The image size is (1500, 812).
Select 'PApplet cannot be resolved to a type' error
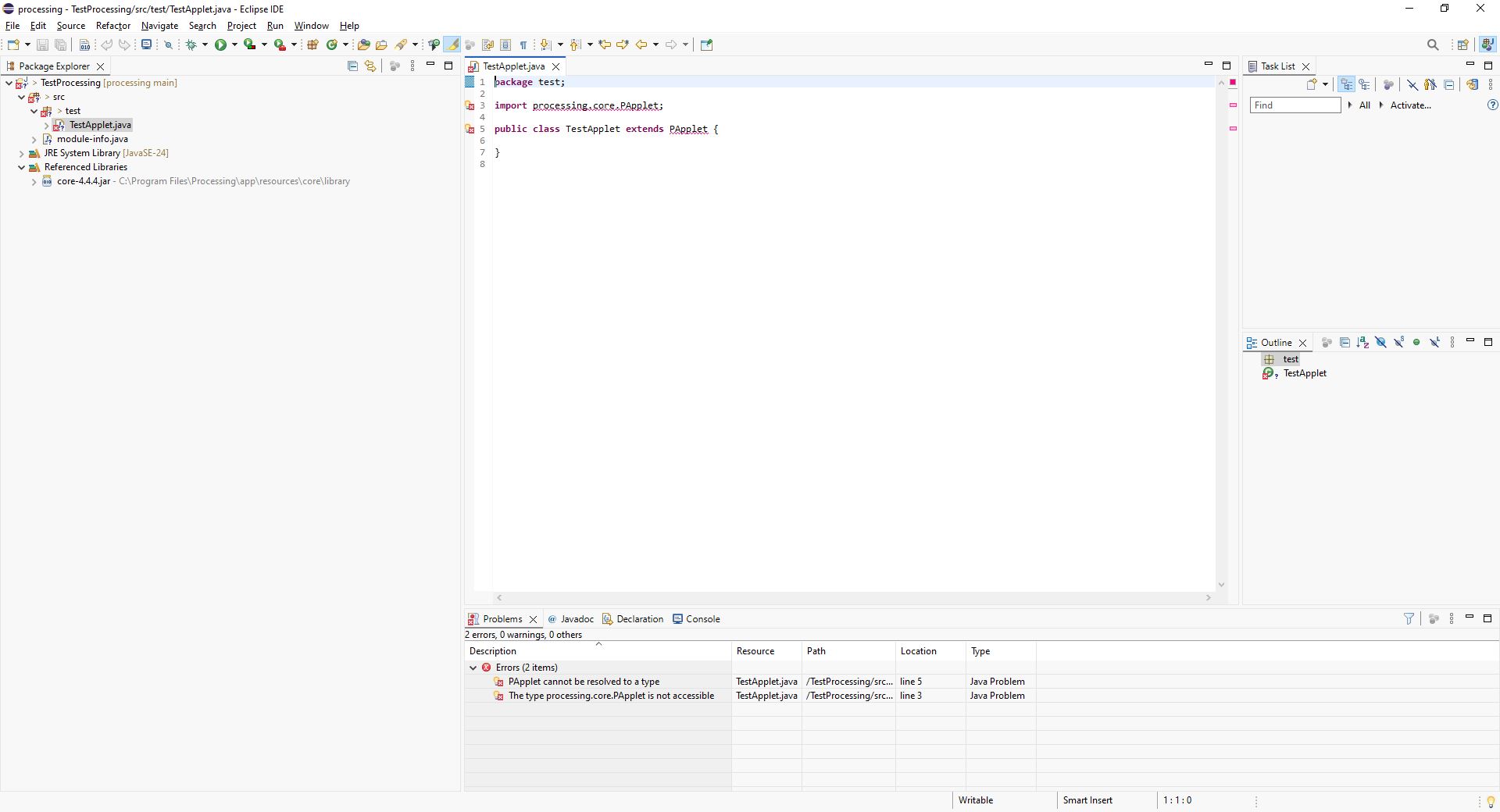tap(584, 682)
